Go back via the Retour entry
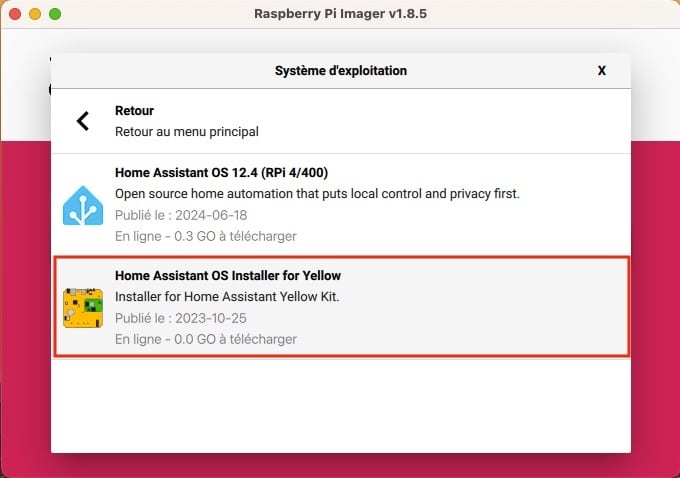 (x=341, y=121)
